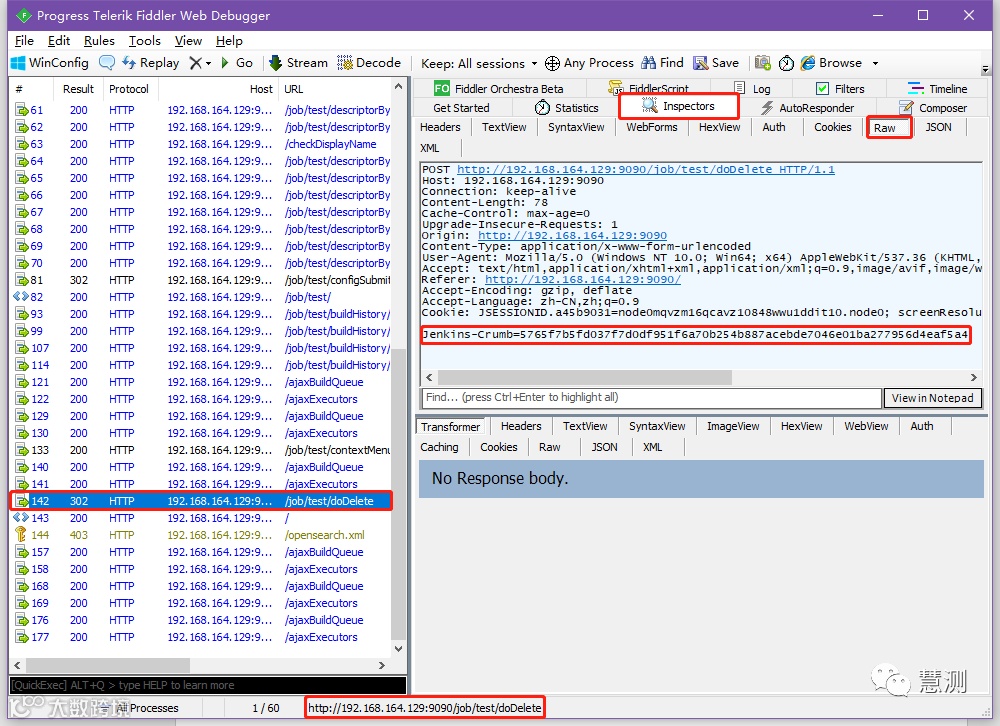Open the AutoResponder tab
Viewport: 1000px width, 726px height.
[x=807, y=108]
